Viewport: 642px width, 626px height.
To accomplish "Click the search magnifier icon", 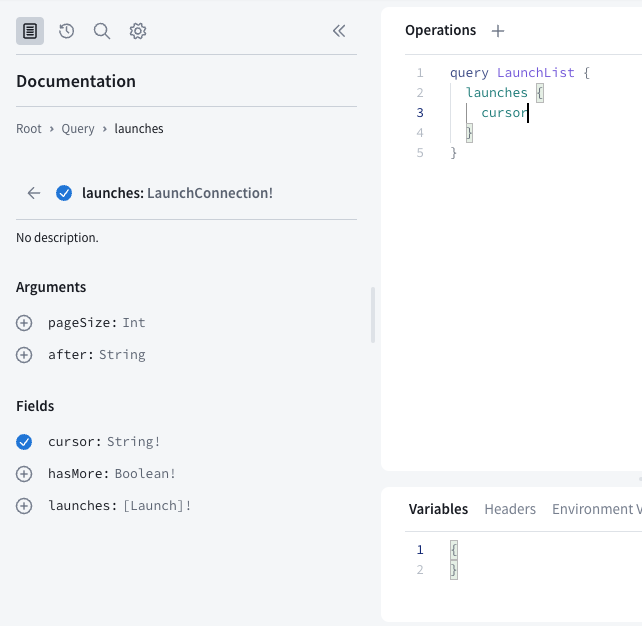I will [102, 31].
